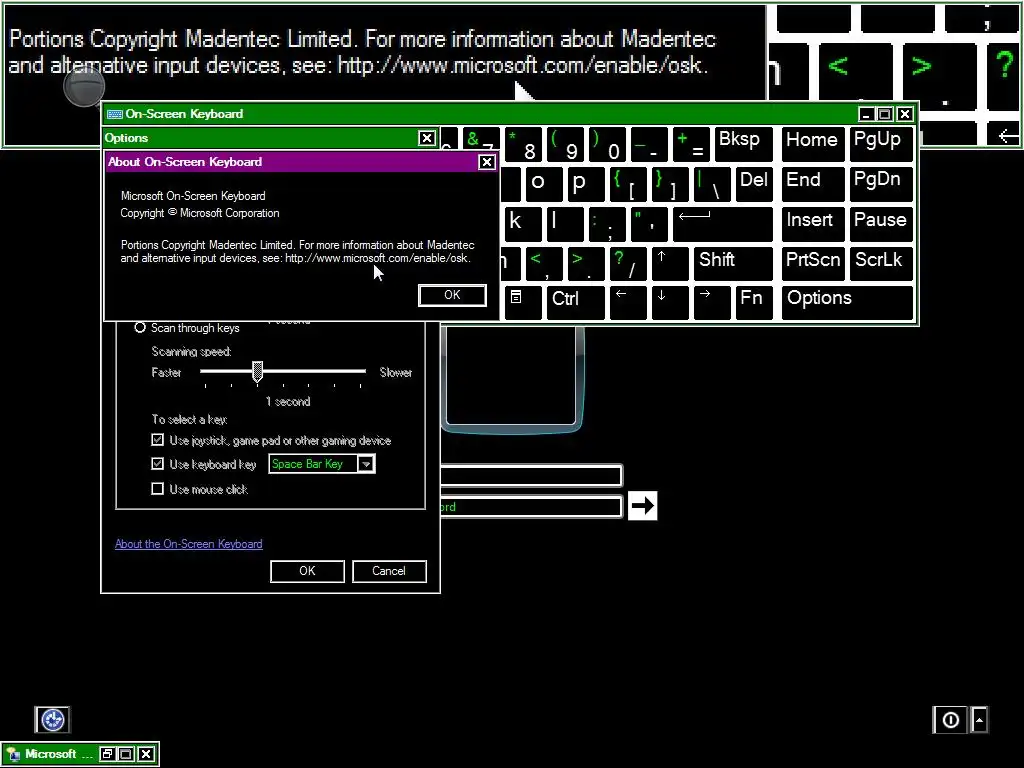This screenshot has width=1024, height=768.
Task: Open the Space Bar Key dropdown
Action: (x=366, y=464)
